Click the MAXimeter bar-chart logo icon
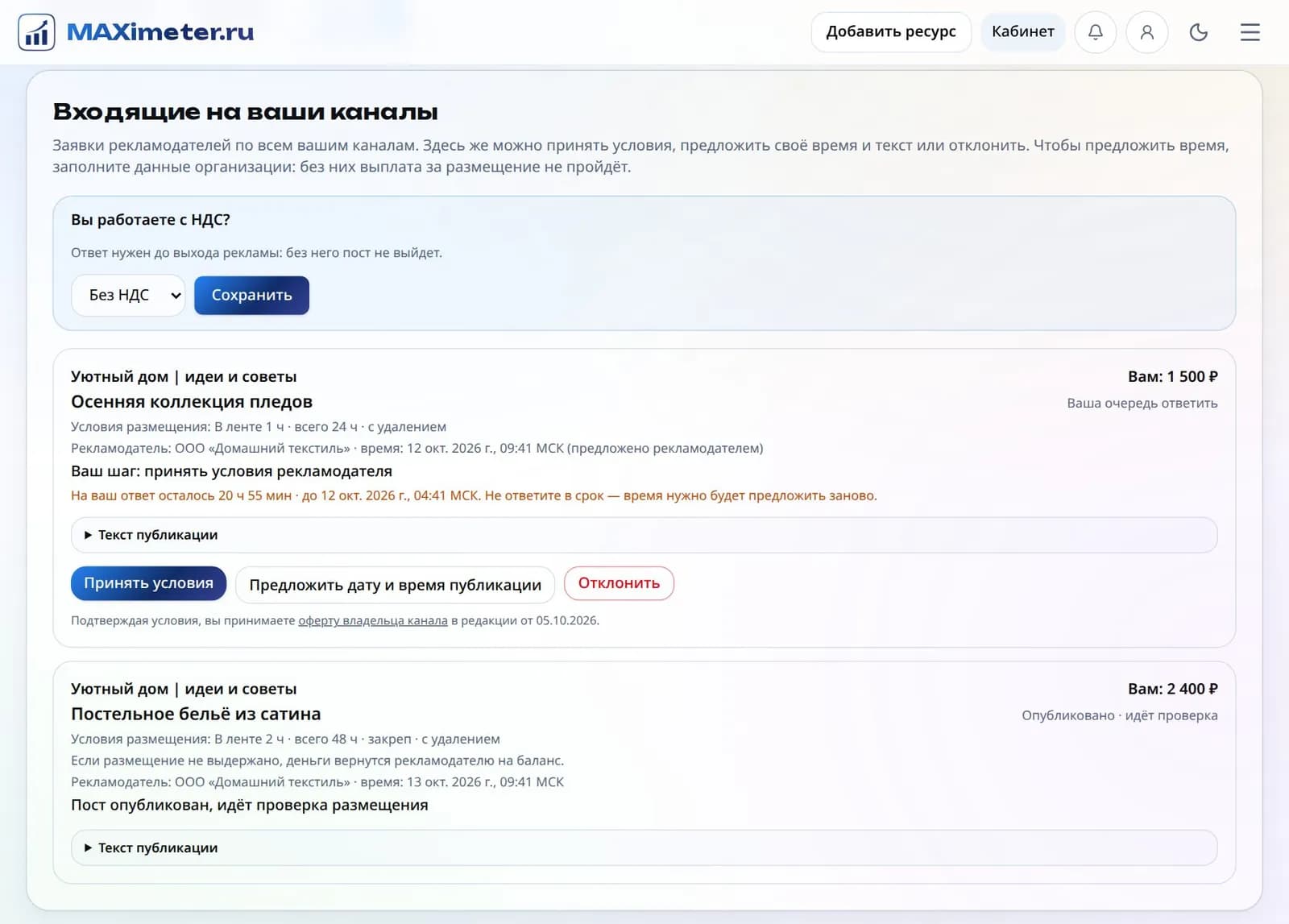 point(36,32)
